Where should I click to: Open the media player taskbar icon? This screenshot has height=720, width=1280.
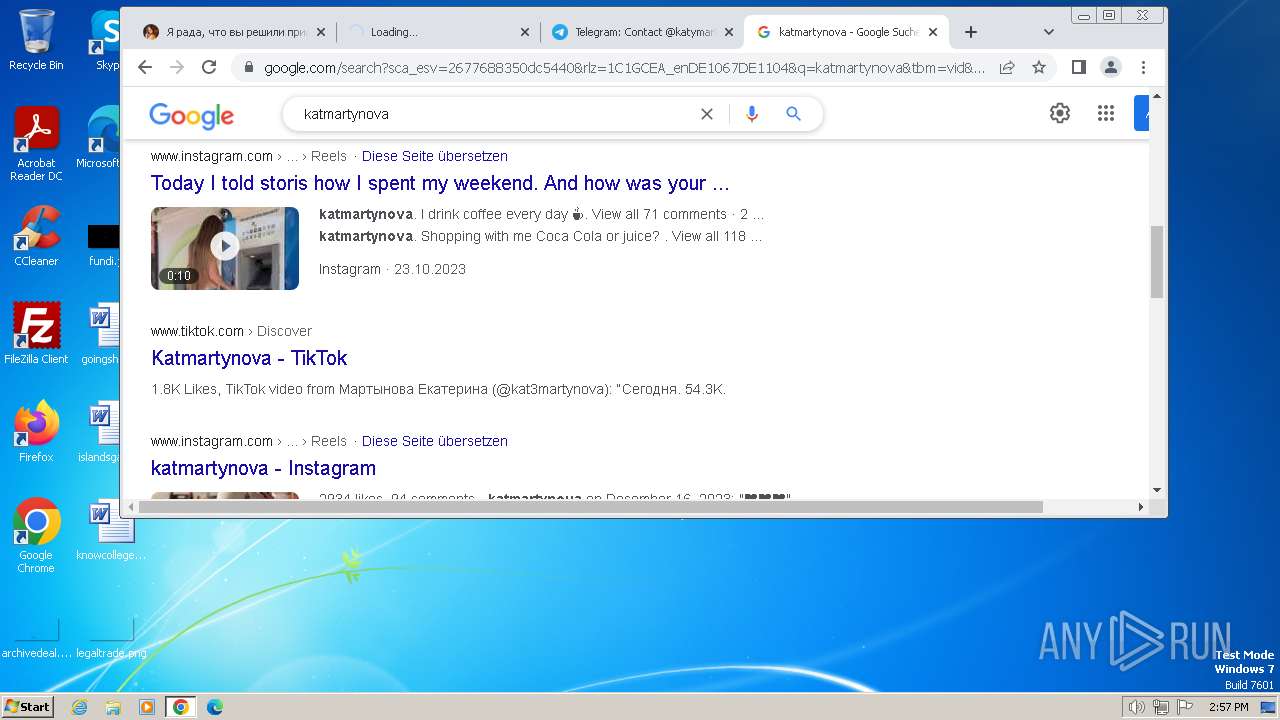[147, 707]
